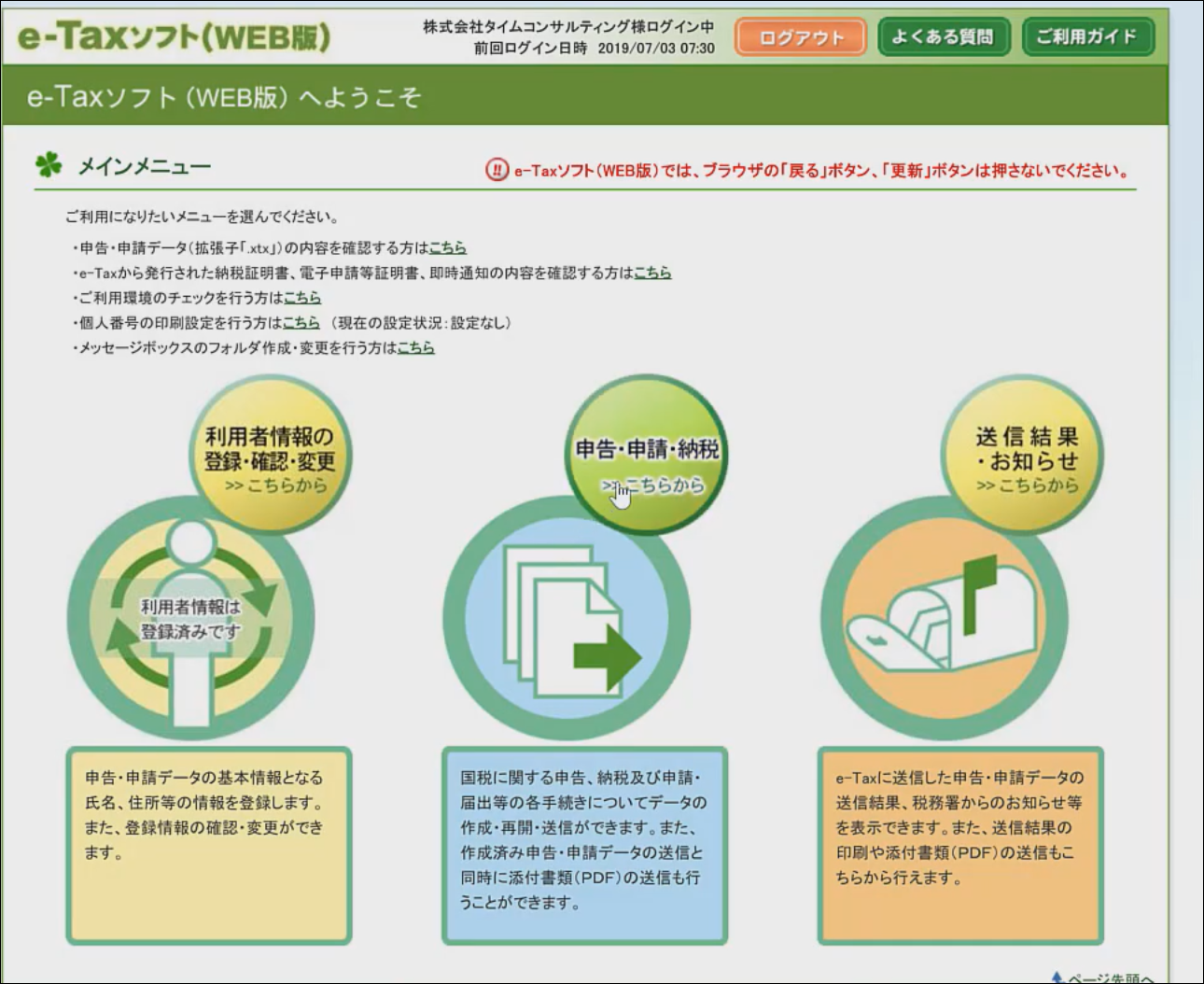Viewport: 1204px width, 984px height.
Task: Open こちら link for .xtx data confirmation
Action: point(447,247)
